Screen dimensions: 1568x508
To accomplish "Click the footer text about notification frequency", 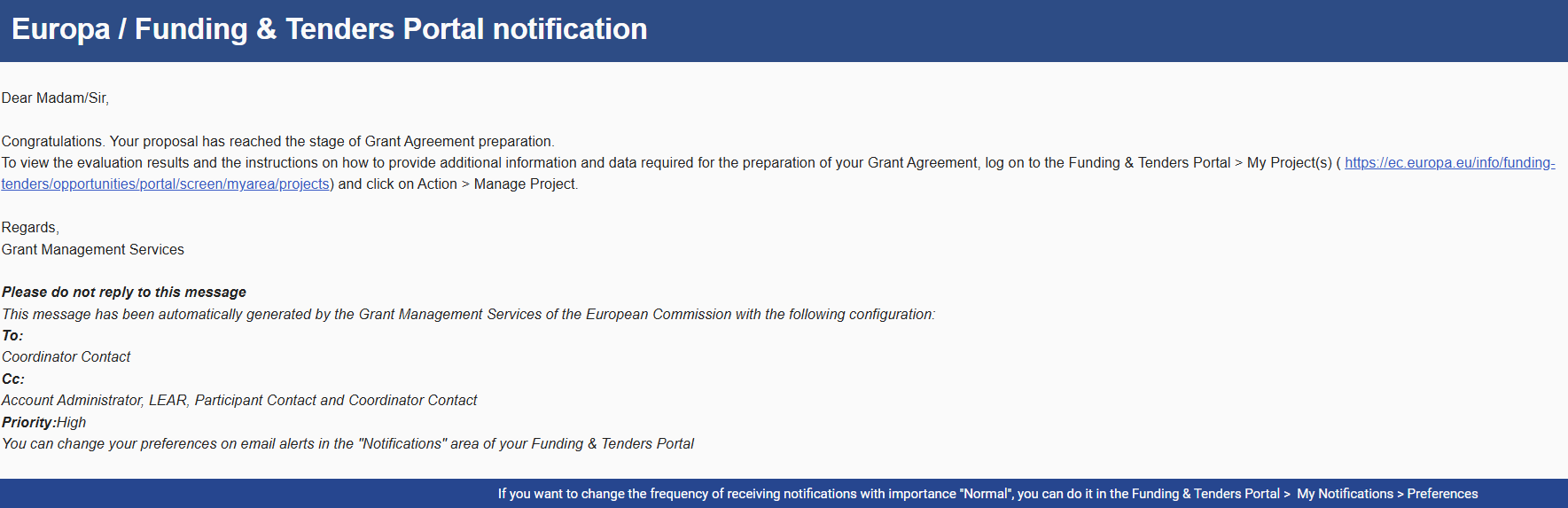I will tap(987, 494).
